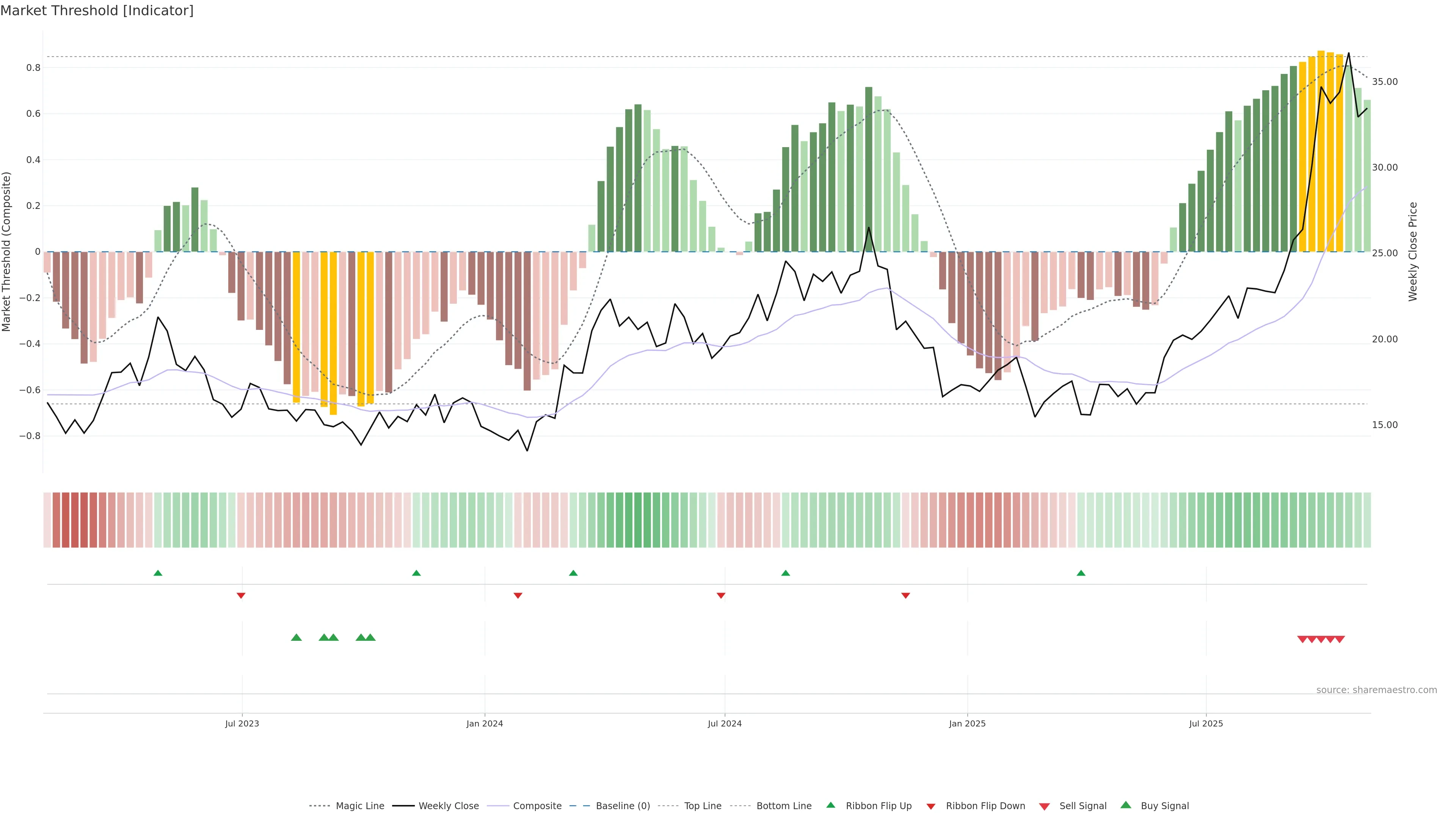This screenshot has width=1456, height=819.
Task: Click the Jul 2025 x-axis label
Action: click(x=1206, y=723)
